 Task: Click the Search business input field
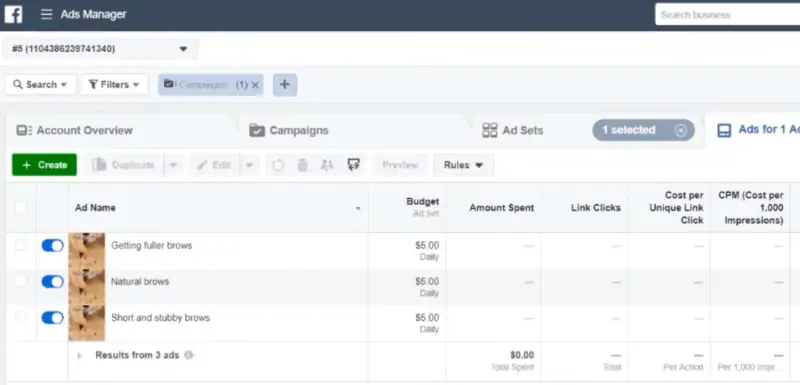coord(728,15)
